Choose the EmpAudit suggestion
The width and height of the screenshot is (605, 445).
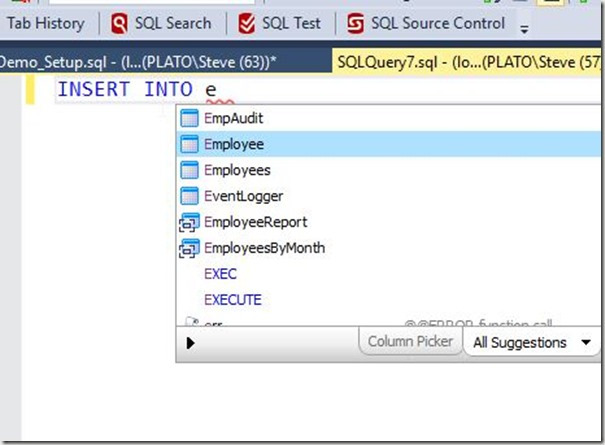coord(389,118)
